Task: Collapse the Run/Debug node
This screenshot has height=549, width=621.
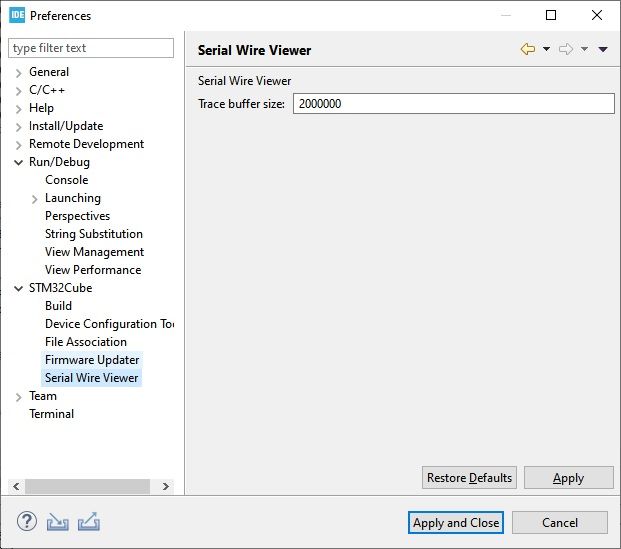Action: (x=19, y=162)
